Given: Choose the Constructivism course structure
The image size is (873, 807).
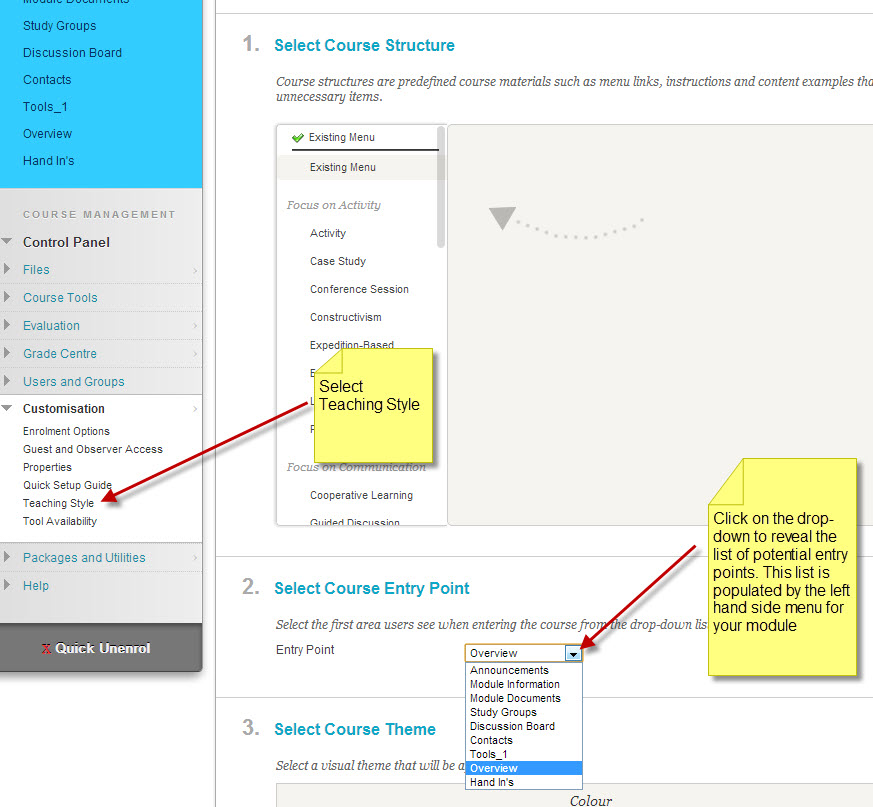Looking at the screenshot, I should [345, 317].
